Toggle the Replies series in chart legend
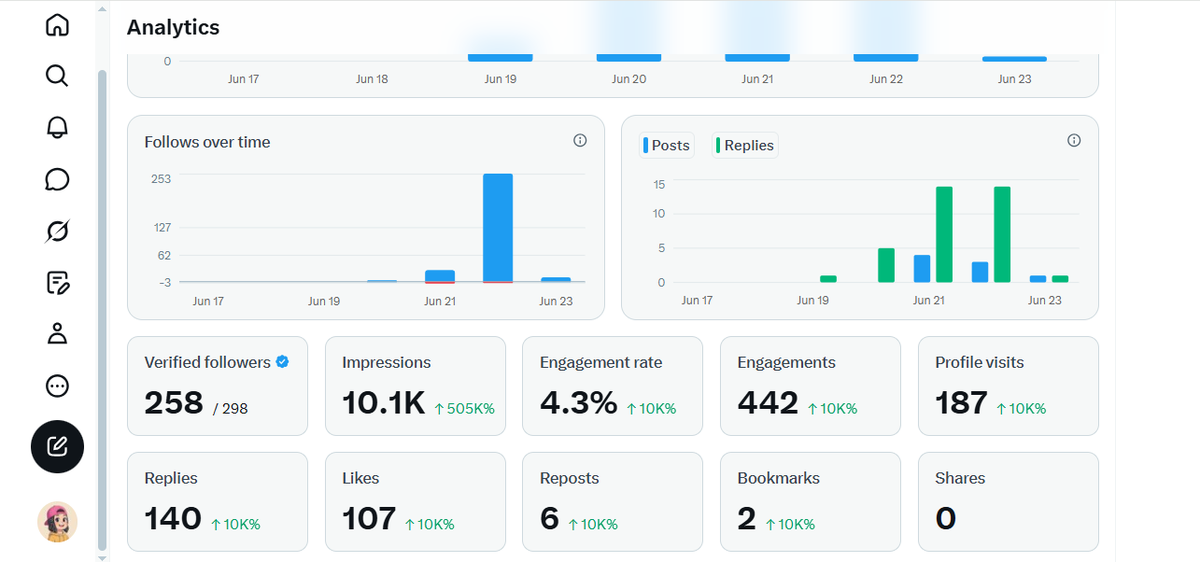Screen dimensions: 1200x562 pyautogui.click(x=744, y=145)
